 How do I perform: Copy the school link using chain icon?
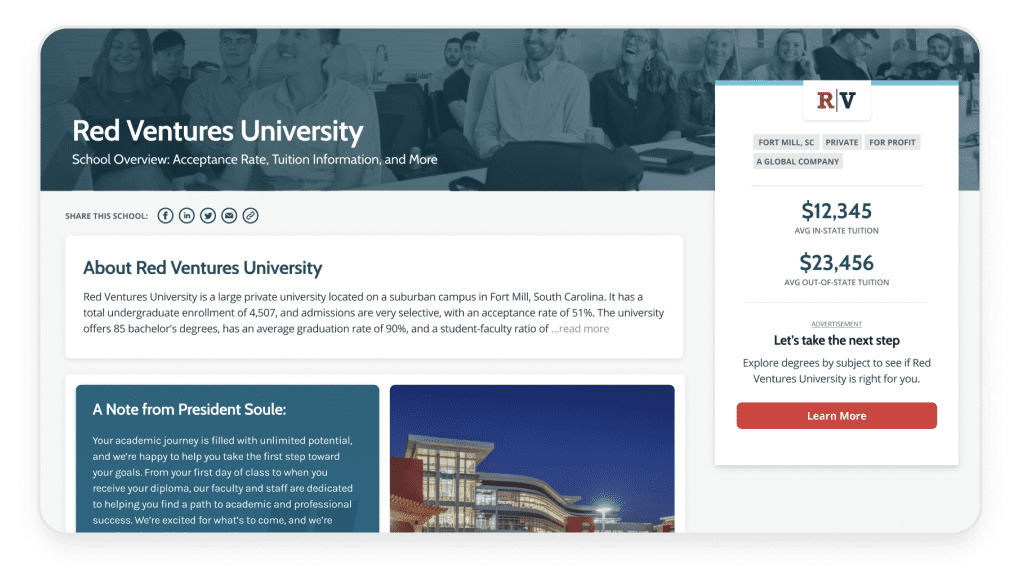coord(251,216)
